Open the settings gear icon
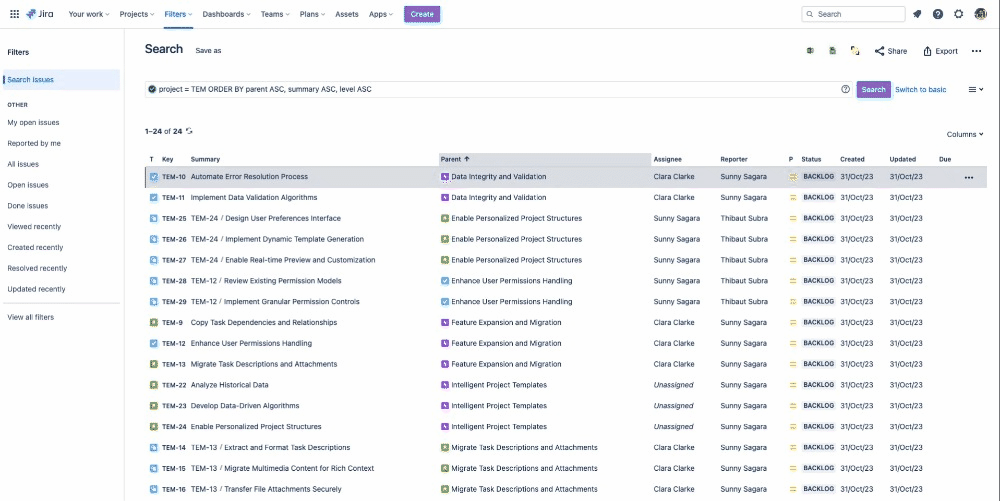 click(x=959, y=14)
